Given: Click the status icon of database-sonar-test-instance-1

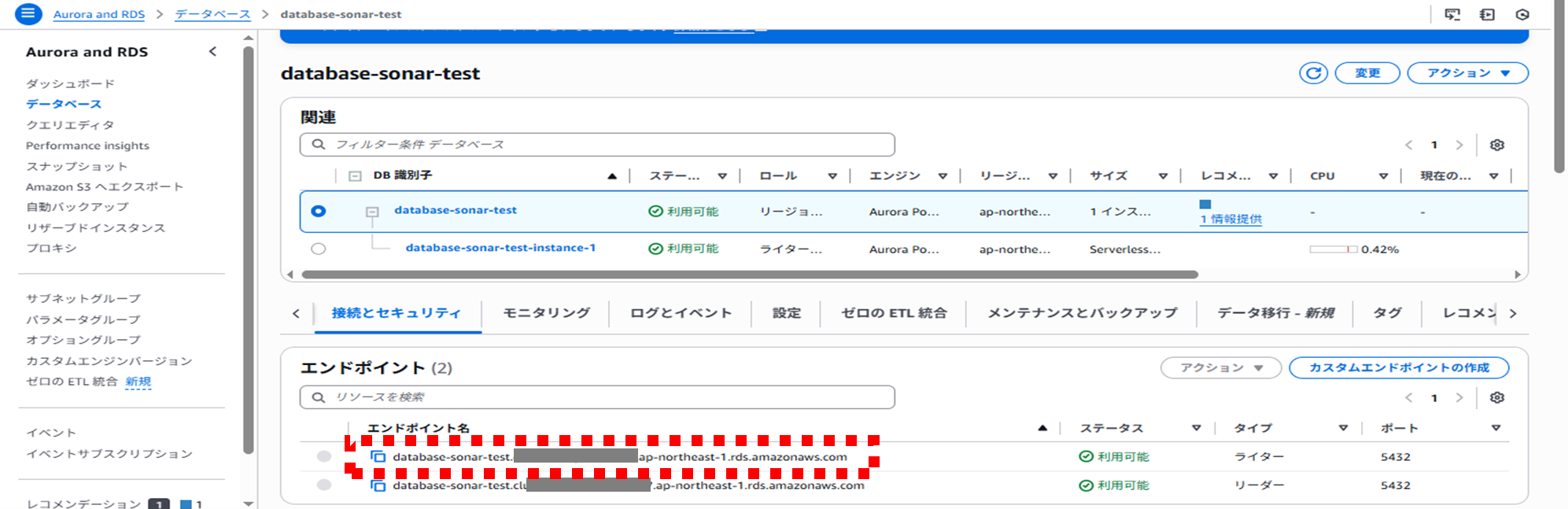Looking at the screenshot, I should (655, 249).
